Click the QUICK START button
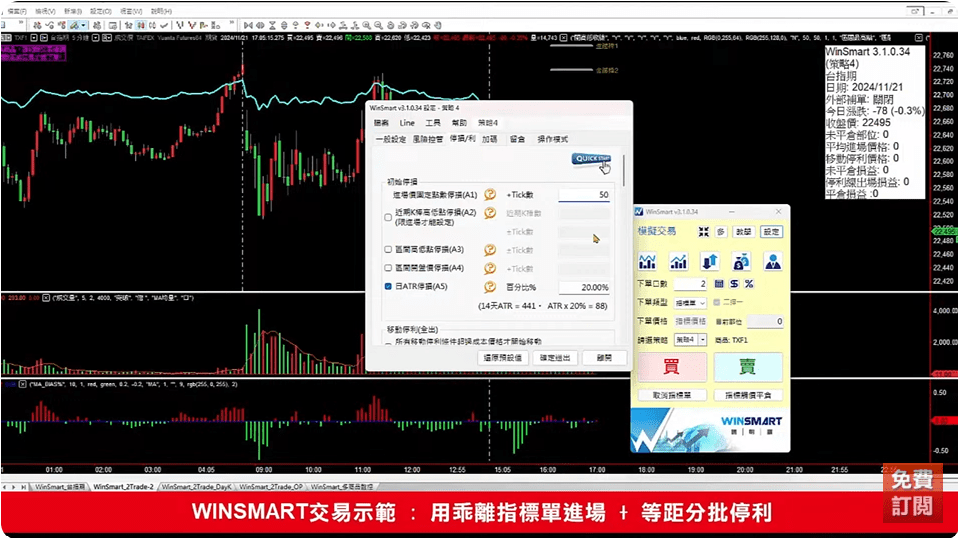Viewport: 958px width, 538px height. pos(591,159)
